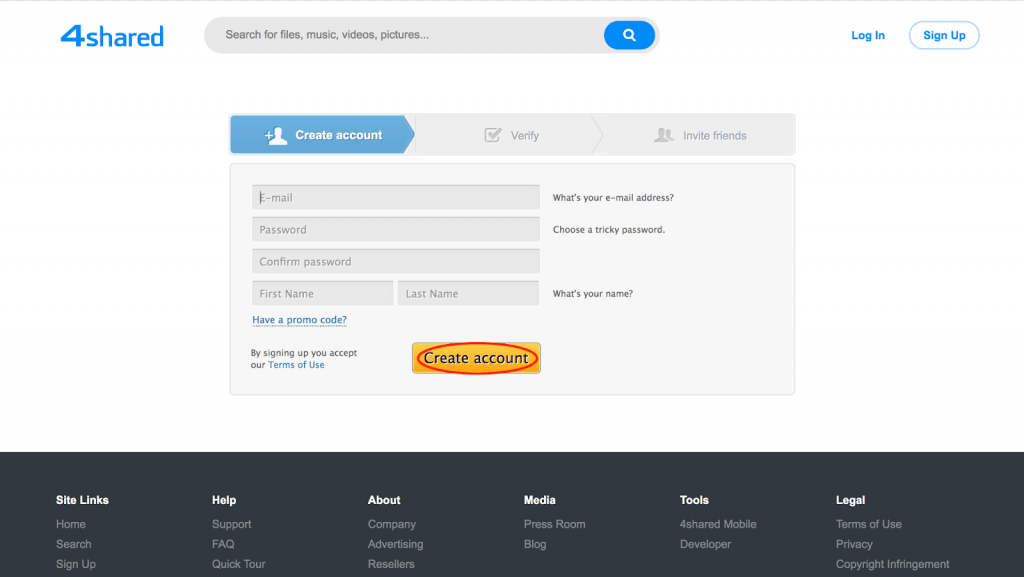Open 4shared Mobile footer link

point(718,524)
